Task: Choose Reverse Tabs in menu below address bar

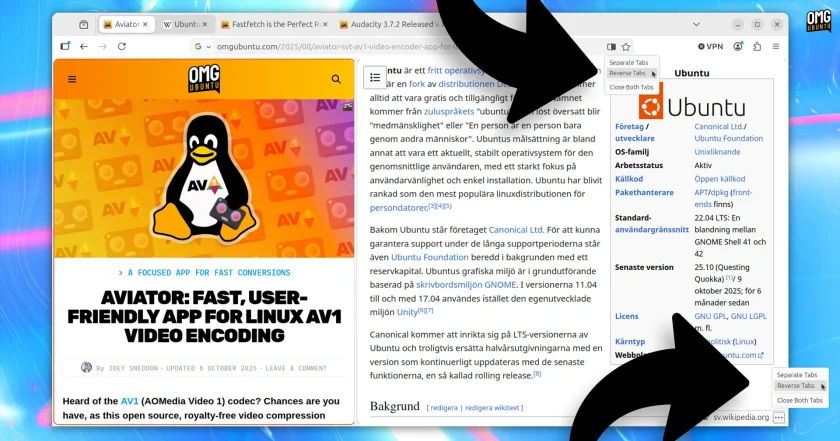Action: pos(627,73)
